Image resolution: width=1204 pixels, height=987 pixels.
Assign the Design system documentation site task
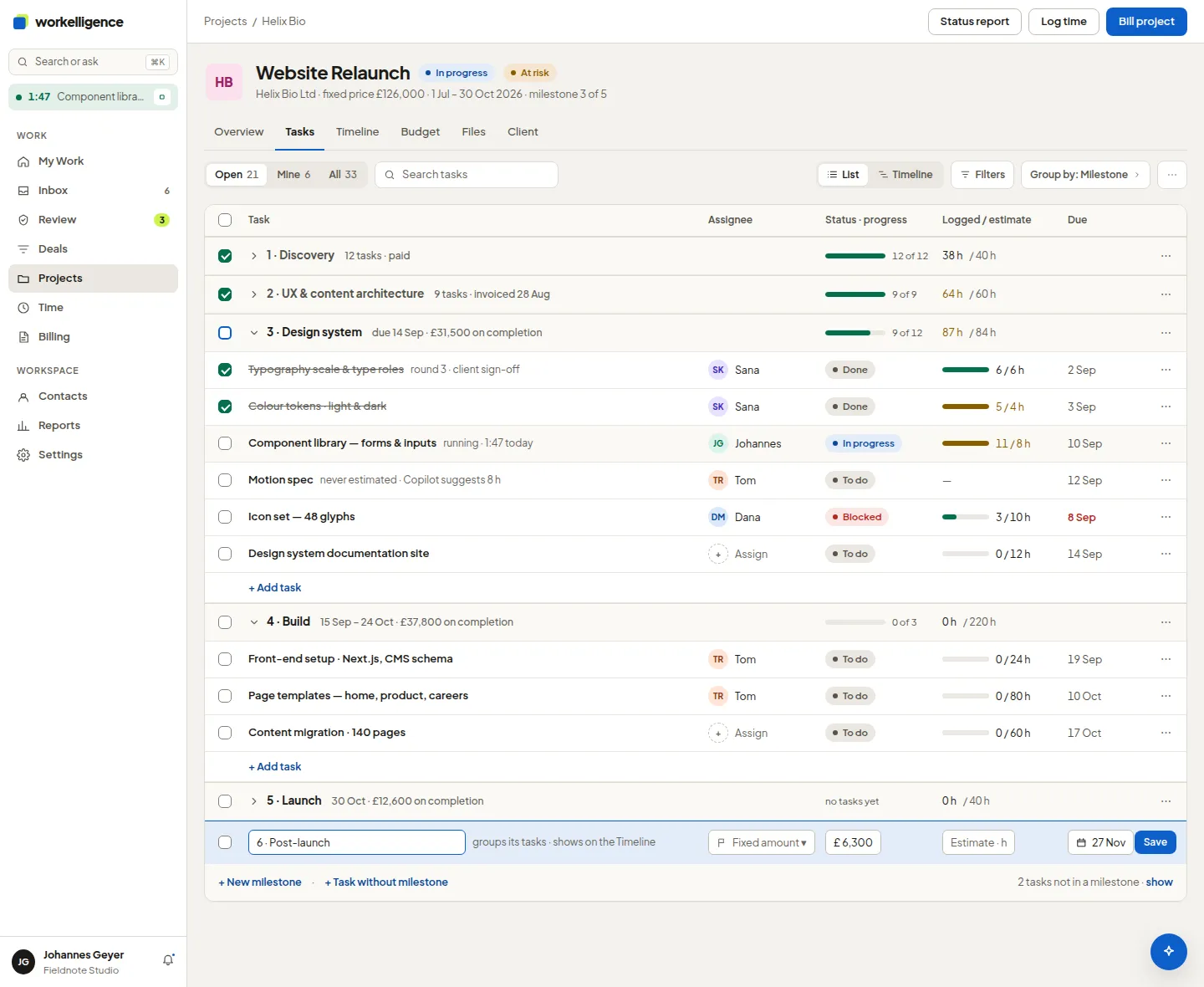click(x=738, y=554)
